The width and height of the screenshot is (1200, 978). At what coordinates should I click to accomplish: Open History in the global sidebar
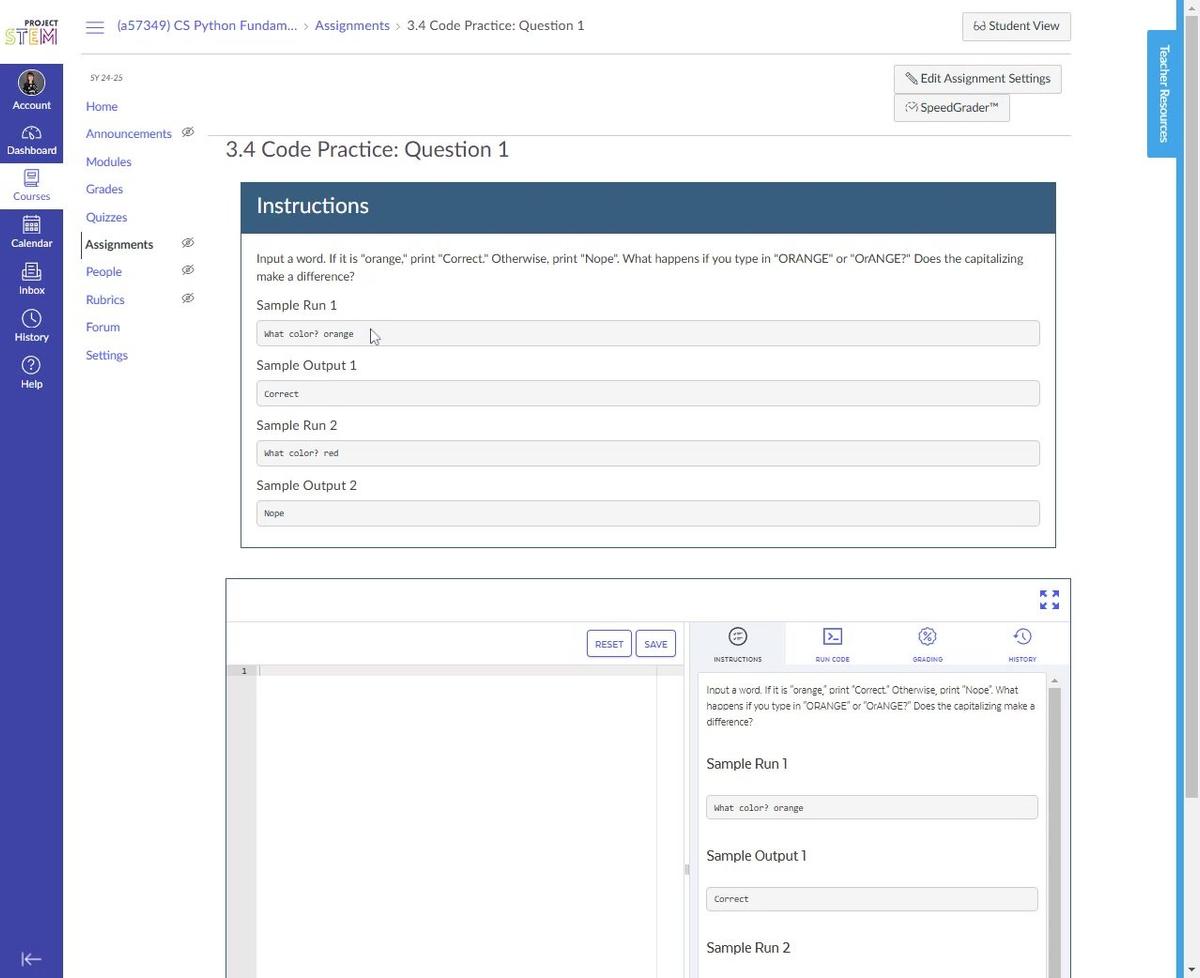pos(31,326)
